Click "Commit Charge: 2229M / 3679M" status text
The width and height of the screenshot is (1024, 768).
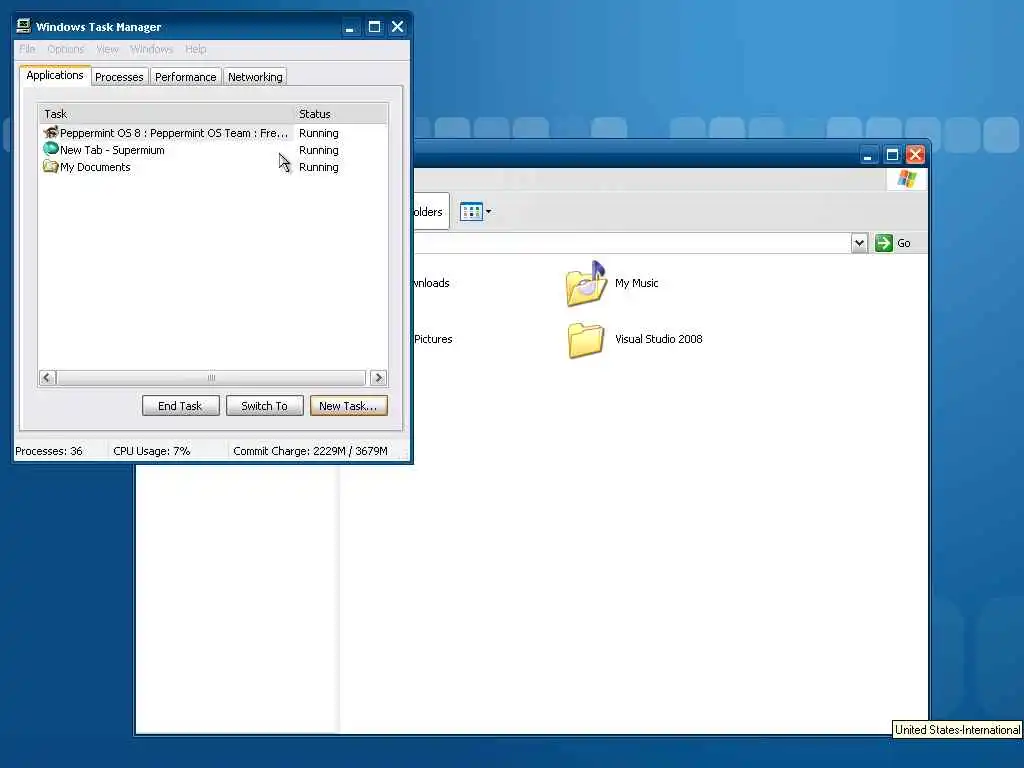[310, 451]
